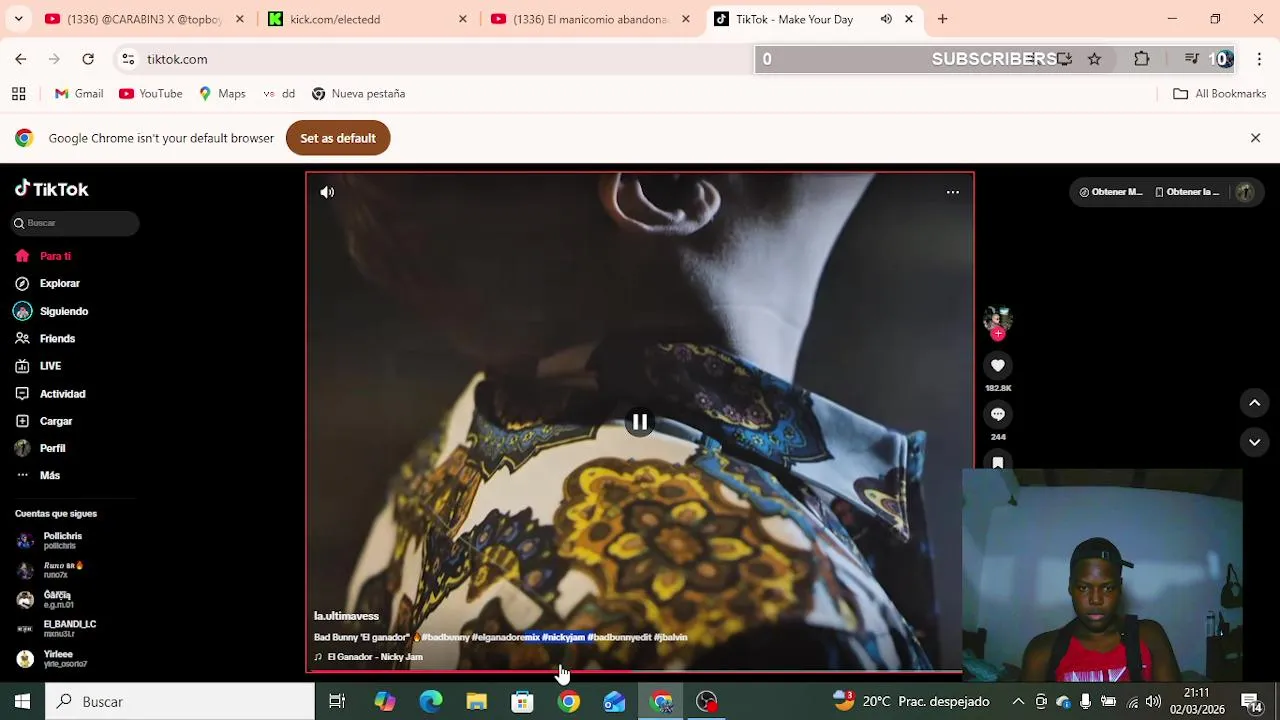This screenshot has width=1280, height=720.
Task: Click the #nickyjam hashtag
Action: pyautogui.click(x=563, y=637)
